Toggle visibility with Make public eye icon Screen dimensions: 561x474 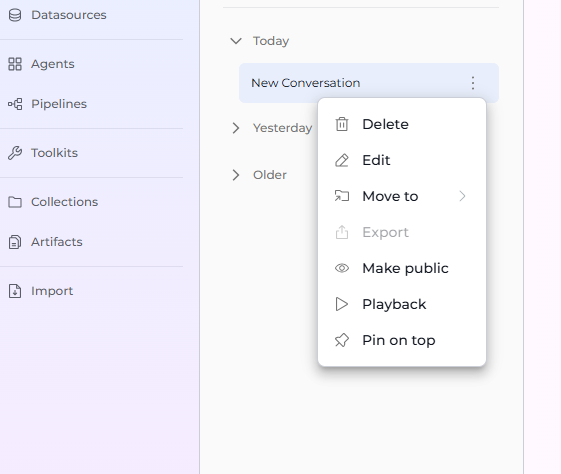point(342,268)
